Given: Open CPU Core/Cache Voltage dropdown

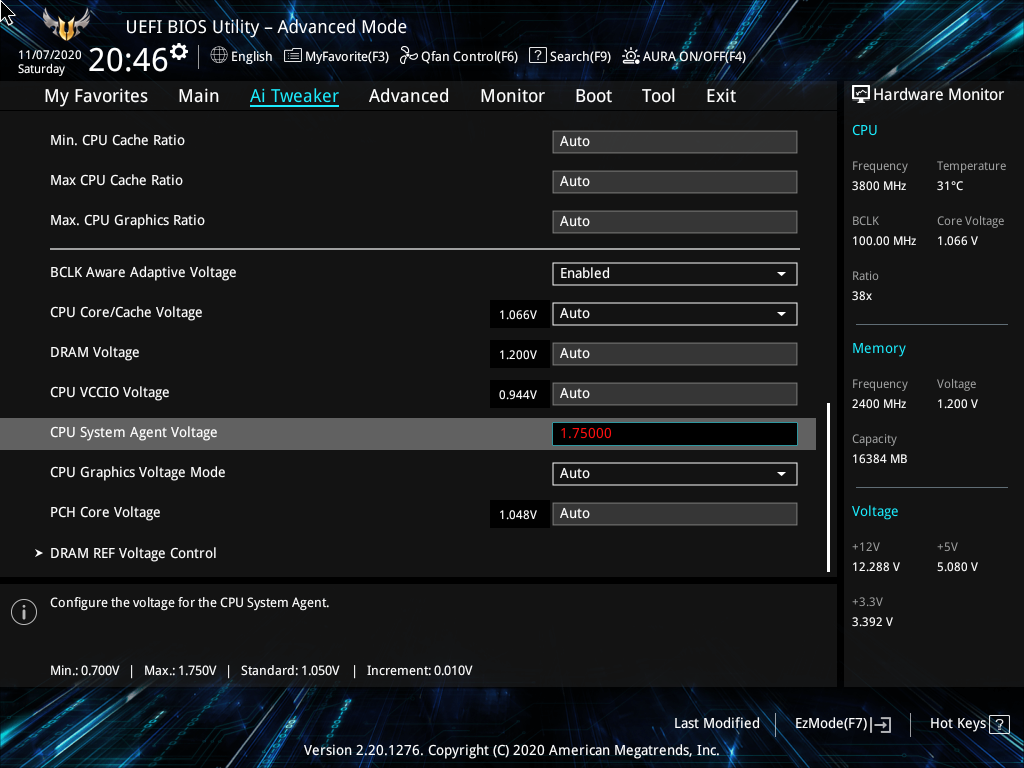Looking at the screenshot, I should tap(675, 313).
